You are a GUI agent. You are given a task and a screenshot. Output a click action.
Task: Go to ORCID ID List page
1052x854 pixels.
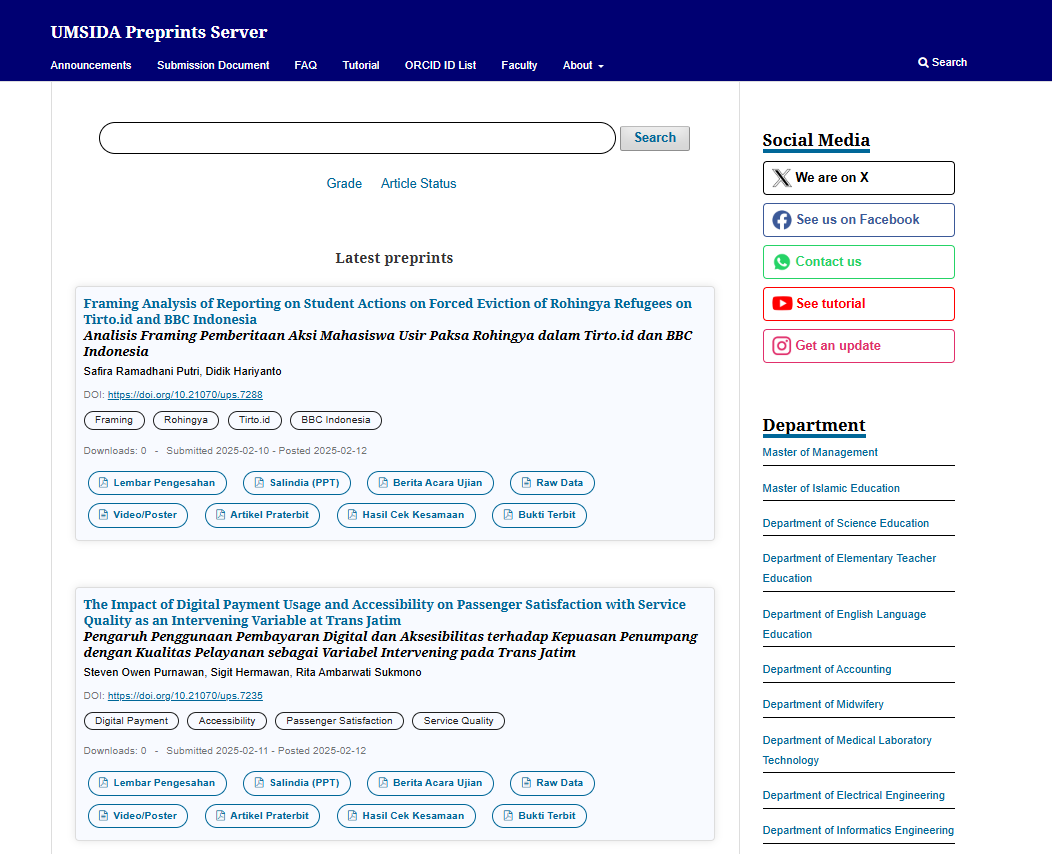[440, 65]
